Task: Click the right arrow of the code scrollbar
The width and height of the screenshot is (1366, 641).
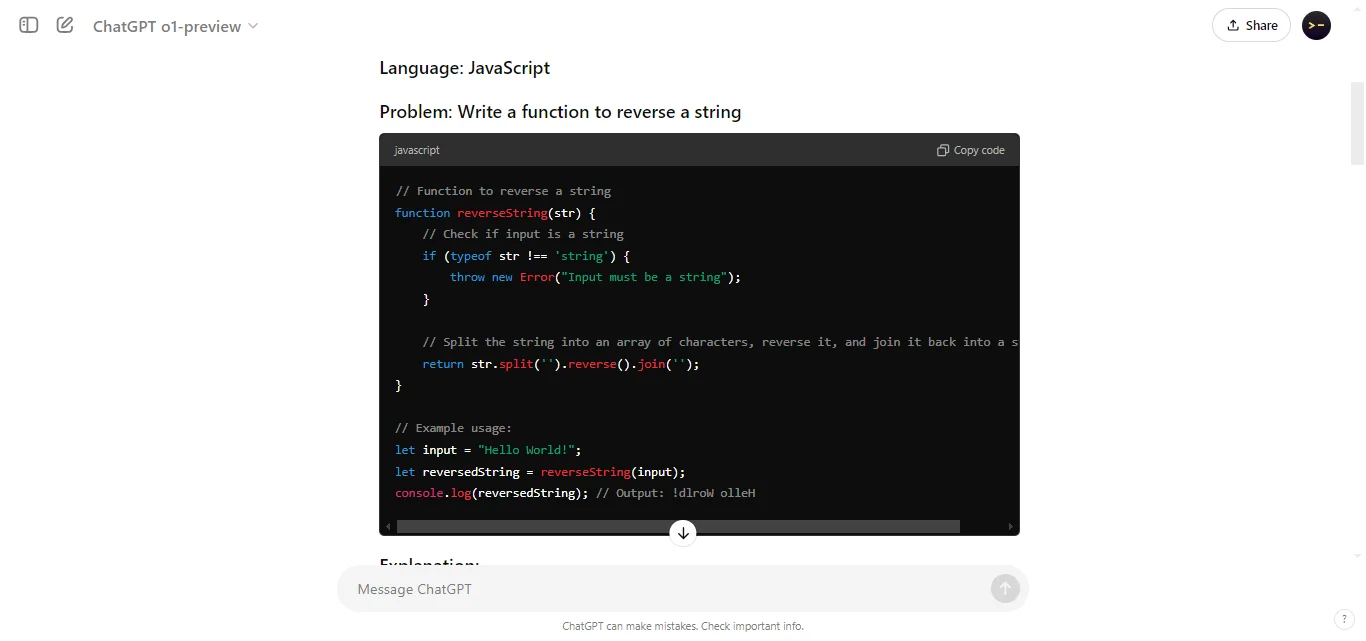Action: (x=1012, y=526)
